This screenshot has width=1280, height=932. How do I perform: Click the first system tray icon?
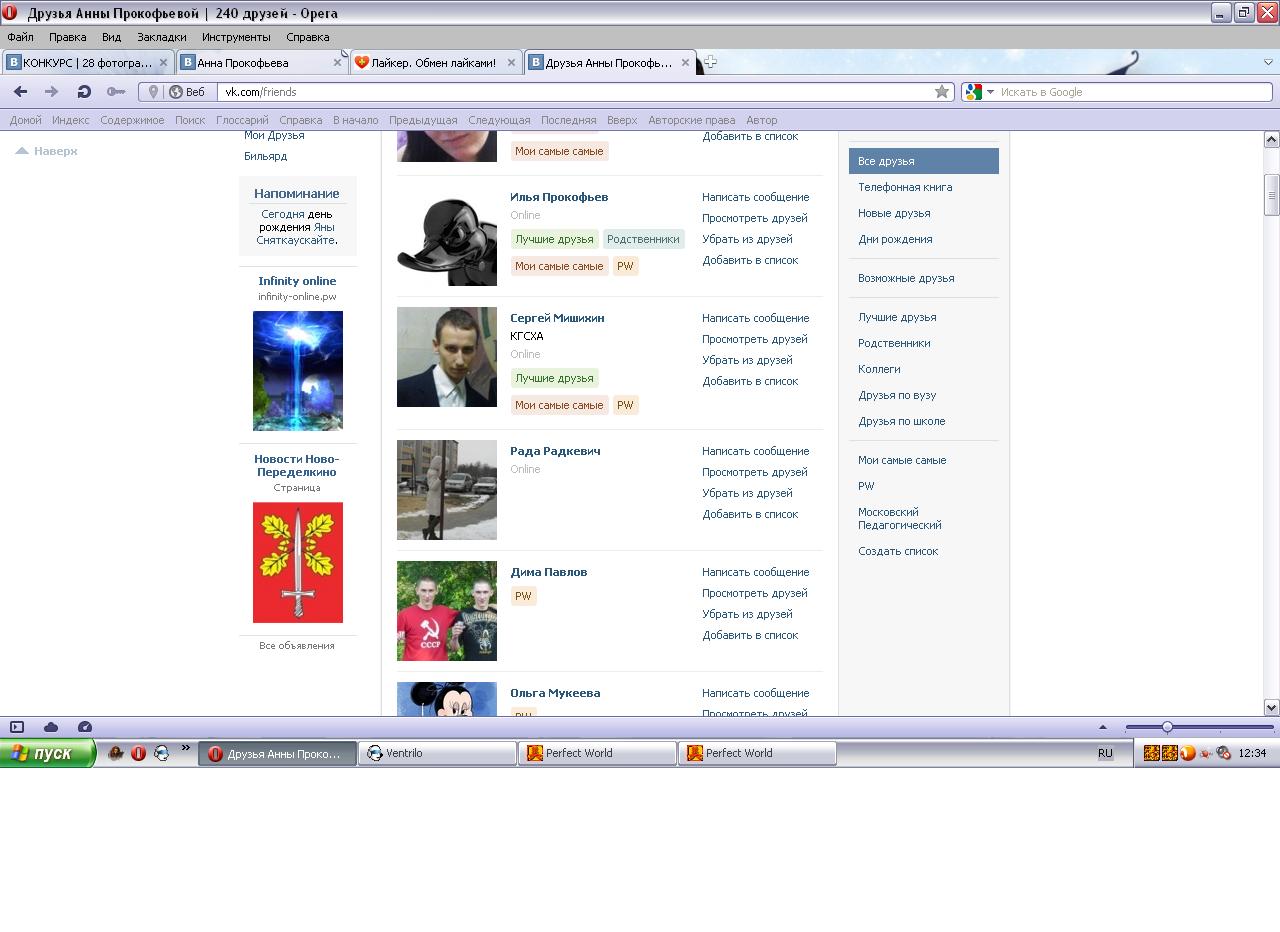pos(1152,753)
